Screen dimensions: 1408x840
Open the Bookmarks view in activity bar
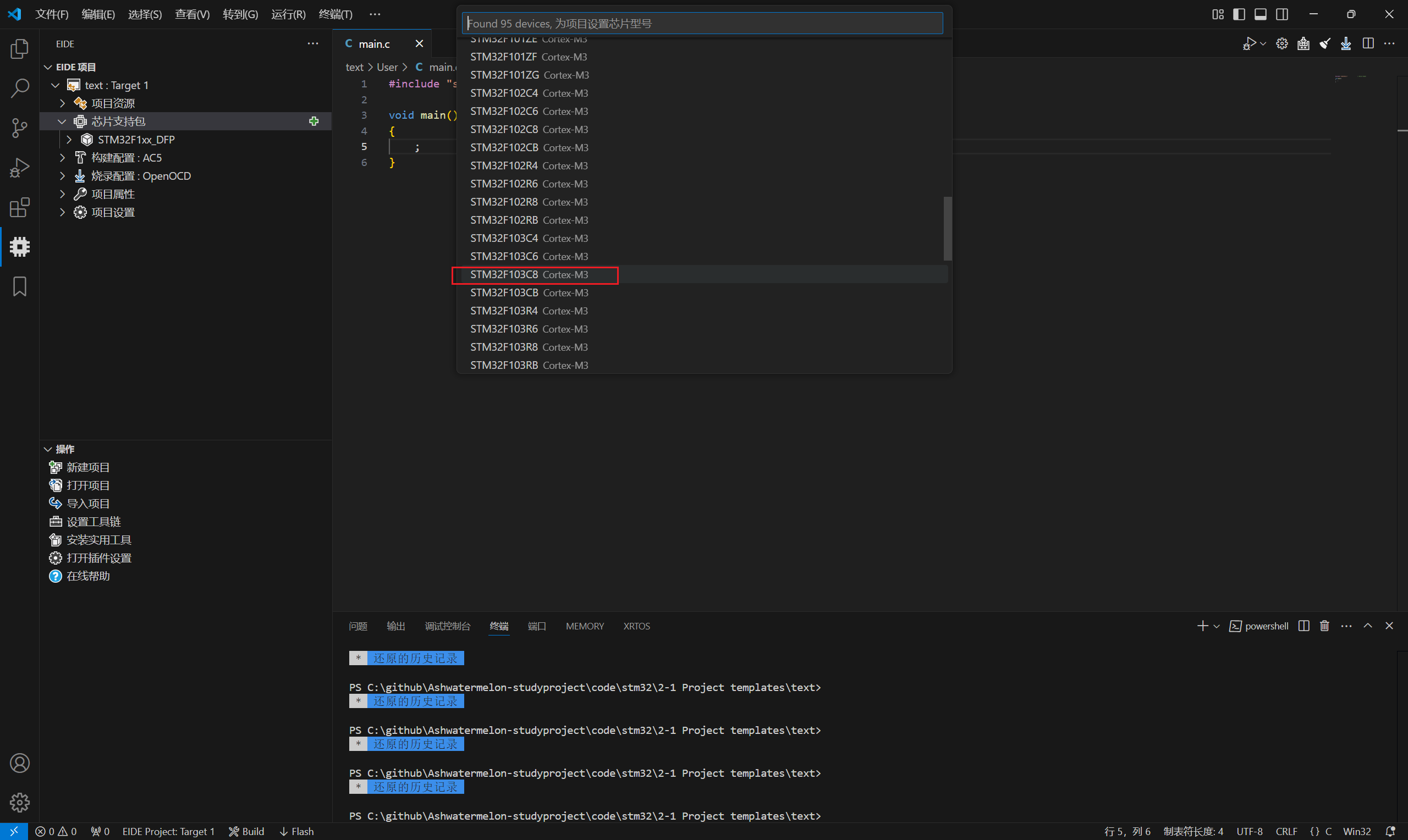pyautogui.click(x=20, y=286)
